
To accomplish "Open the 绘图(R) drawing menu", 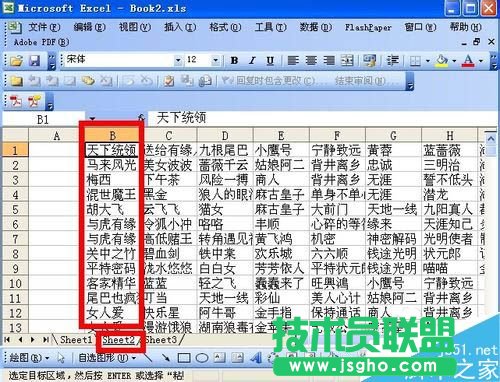I will point(29,358).
